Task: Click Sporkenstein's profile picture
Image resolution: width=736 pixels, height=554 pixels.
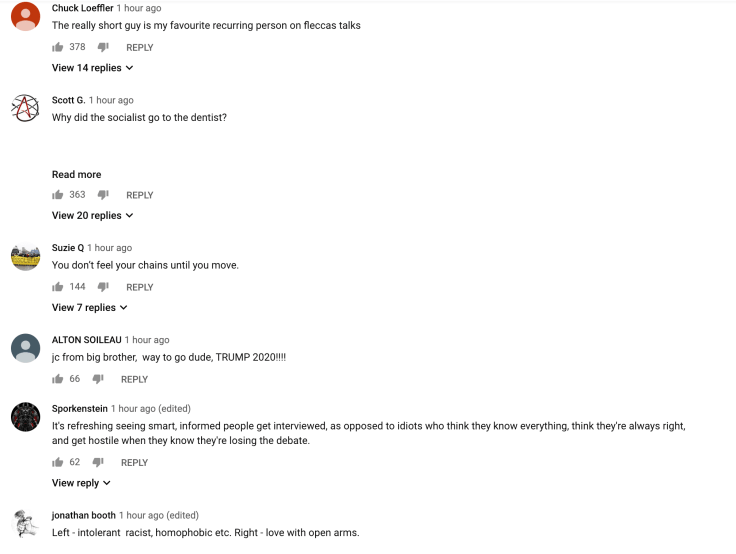Action: [x=25, y=416]
